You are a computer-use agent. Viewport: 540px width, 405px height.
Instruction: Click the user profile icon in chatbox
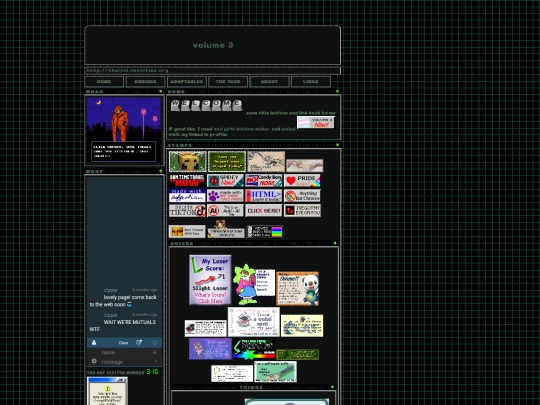coord(94,342)
